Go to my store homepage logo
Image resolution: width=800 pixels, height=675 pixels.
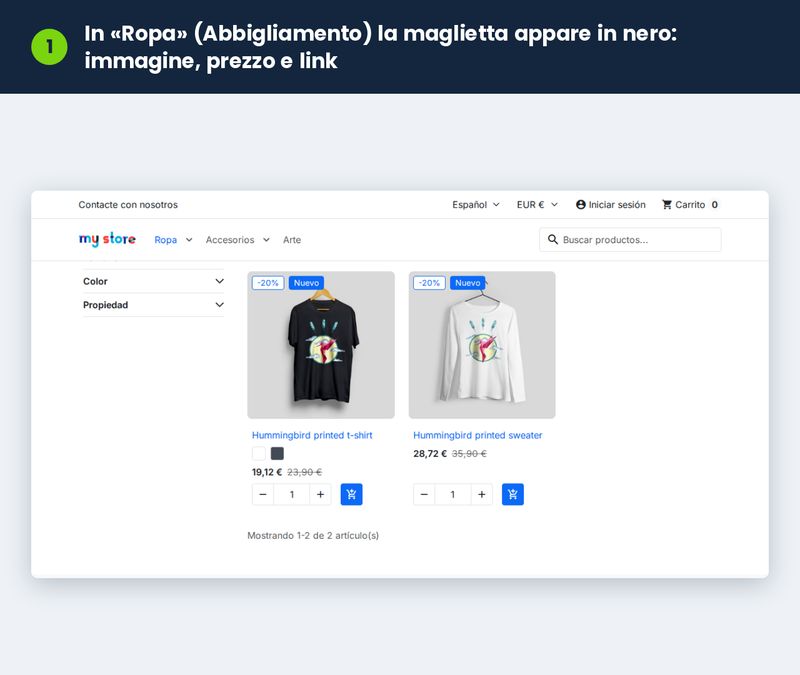(107, 239)
